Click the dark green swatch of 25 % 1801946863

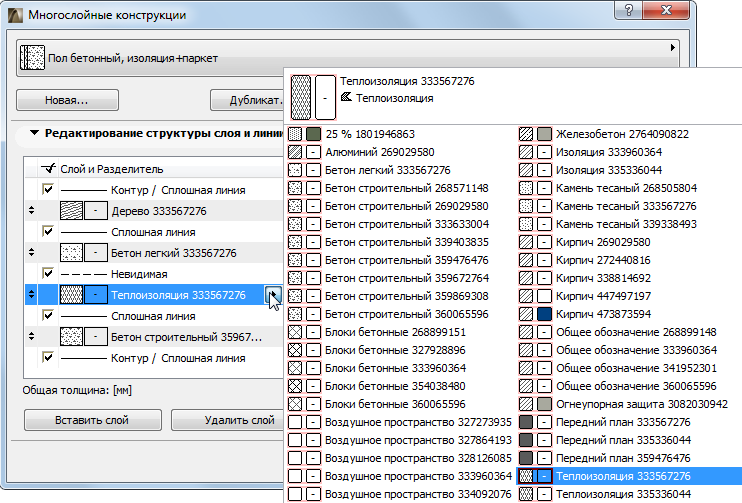pos(313,134)
